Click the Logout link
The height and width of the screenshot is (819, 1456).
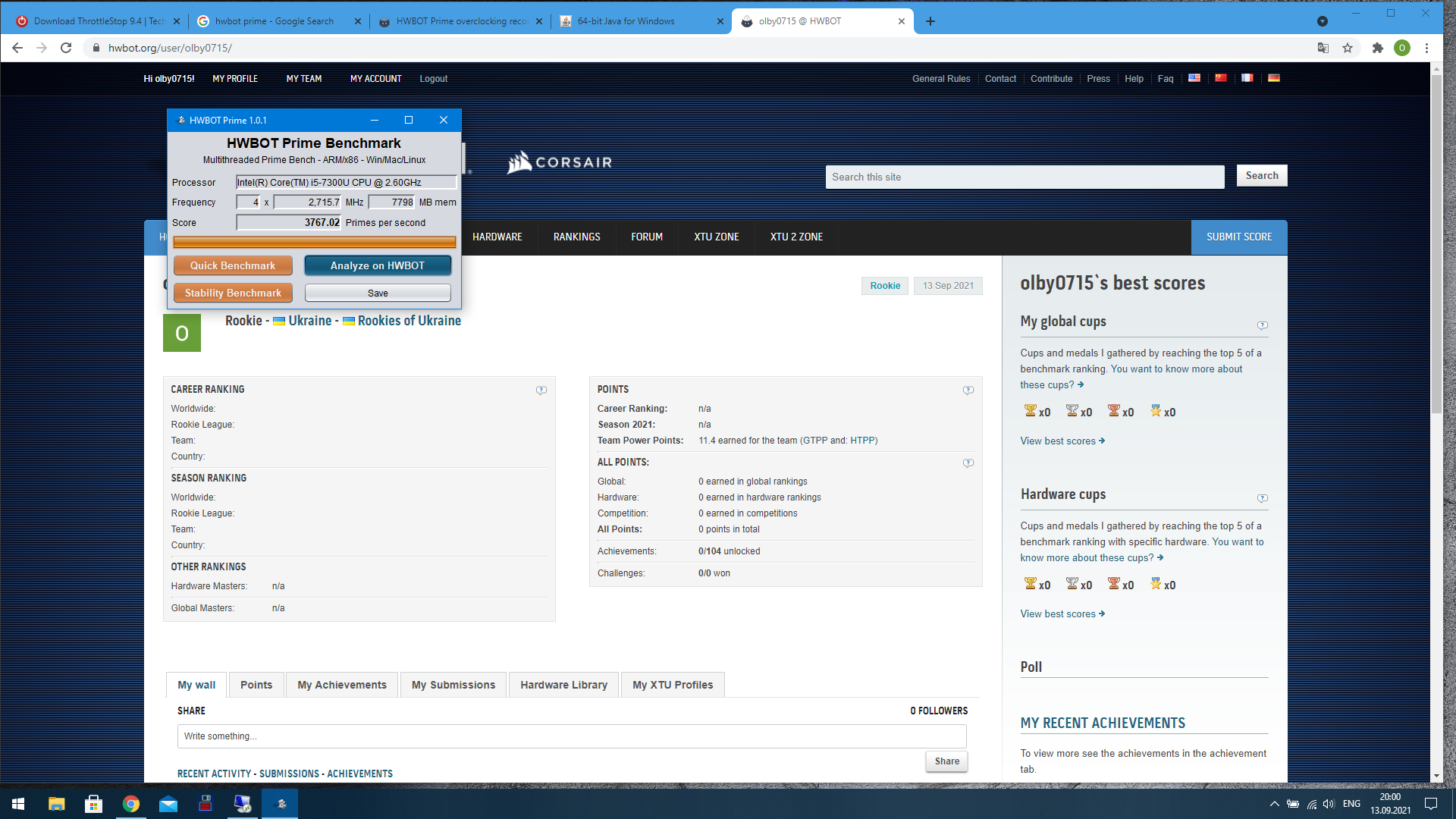click(x=433, y=79)
